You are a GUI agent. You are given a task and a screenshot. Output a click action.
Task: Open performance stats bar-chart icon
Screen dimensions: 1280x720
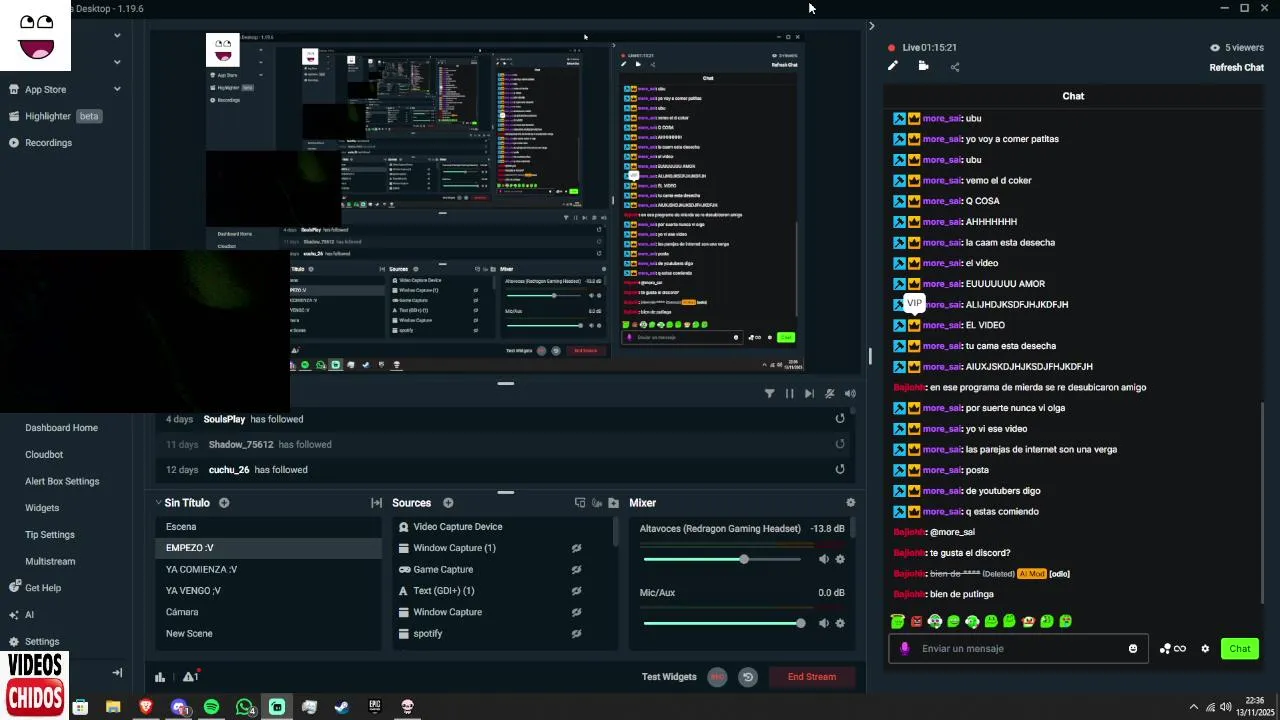pos(160,677)
